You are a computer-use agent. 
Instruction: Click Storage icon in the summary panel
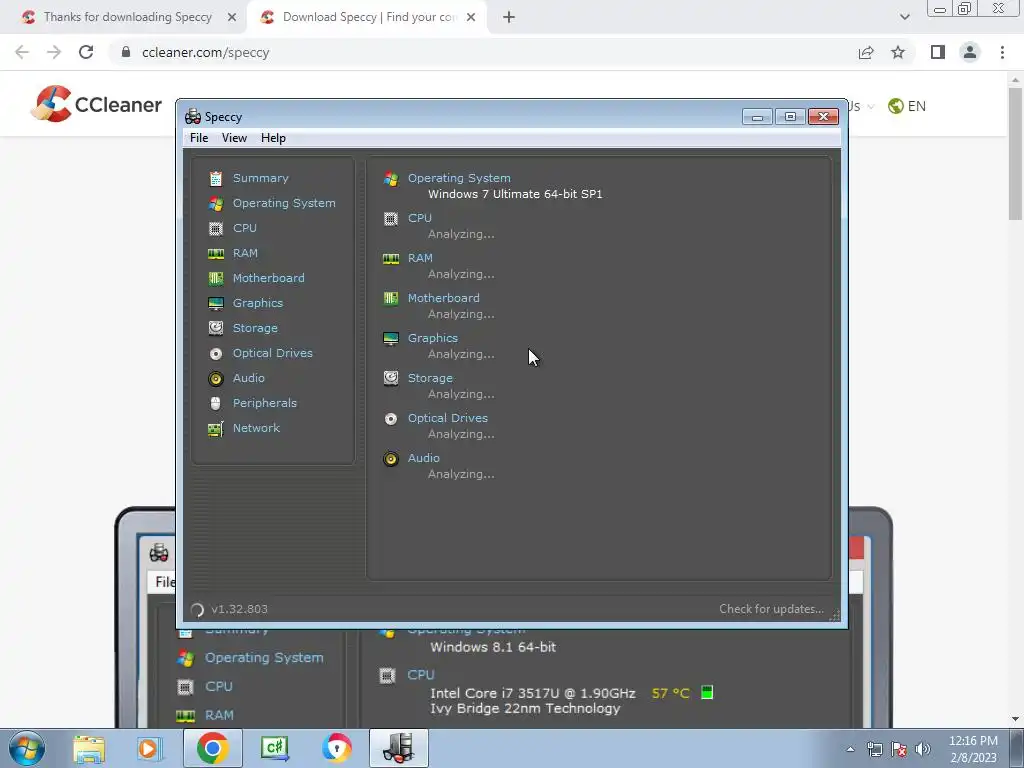point(391,378)
